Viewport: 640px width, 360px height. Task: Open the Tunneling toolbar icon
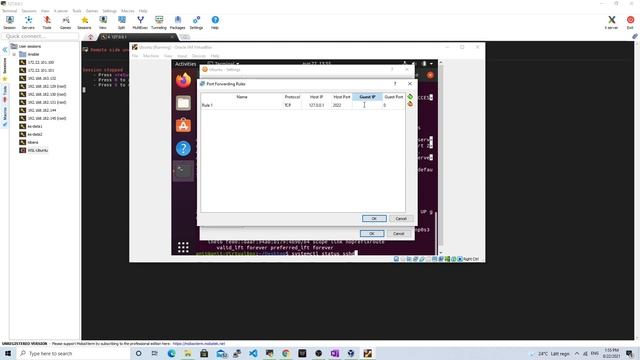click(159, 22)
